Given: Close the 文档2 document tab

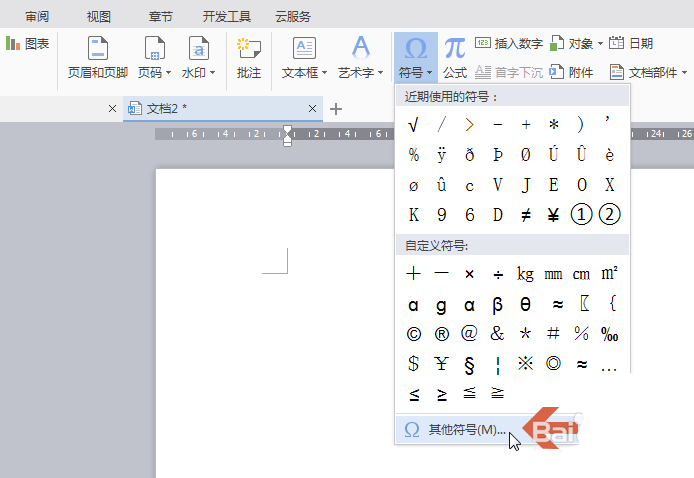Looking at the screenshot, I should tap(312, 108).
